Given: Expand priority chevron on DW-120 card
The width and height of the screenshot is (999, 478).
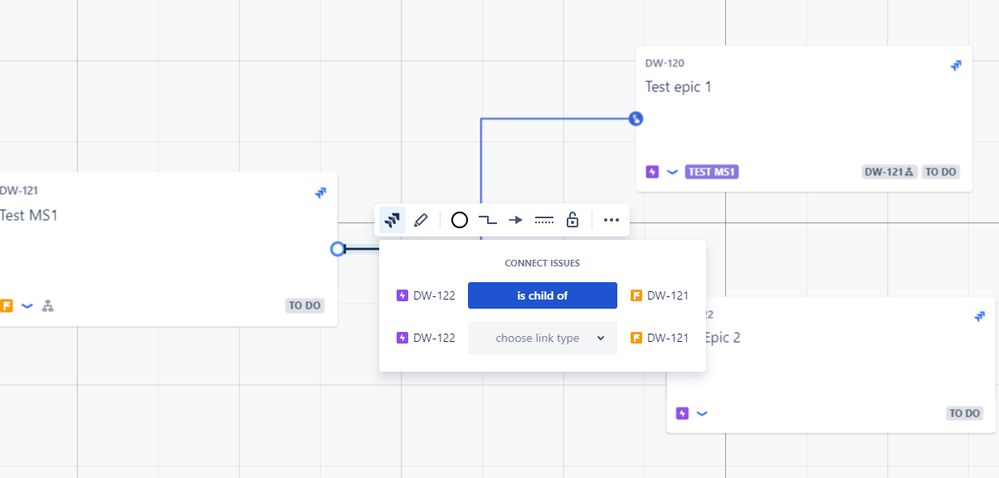Looking at the screenshot, I should 672,172.
